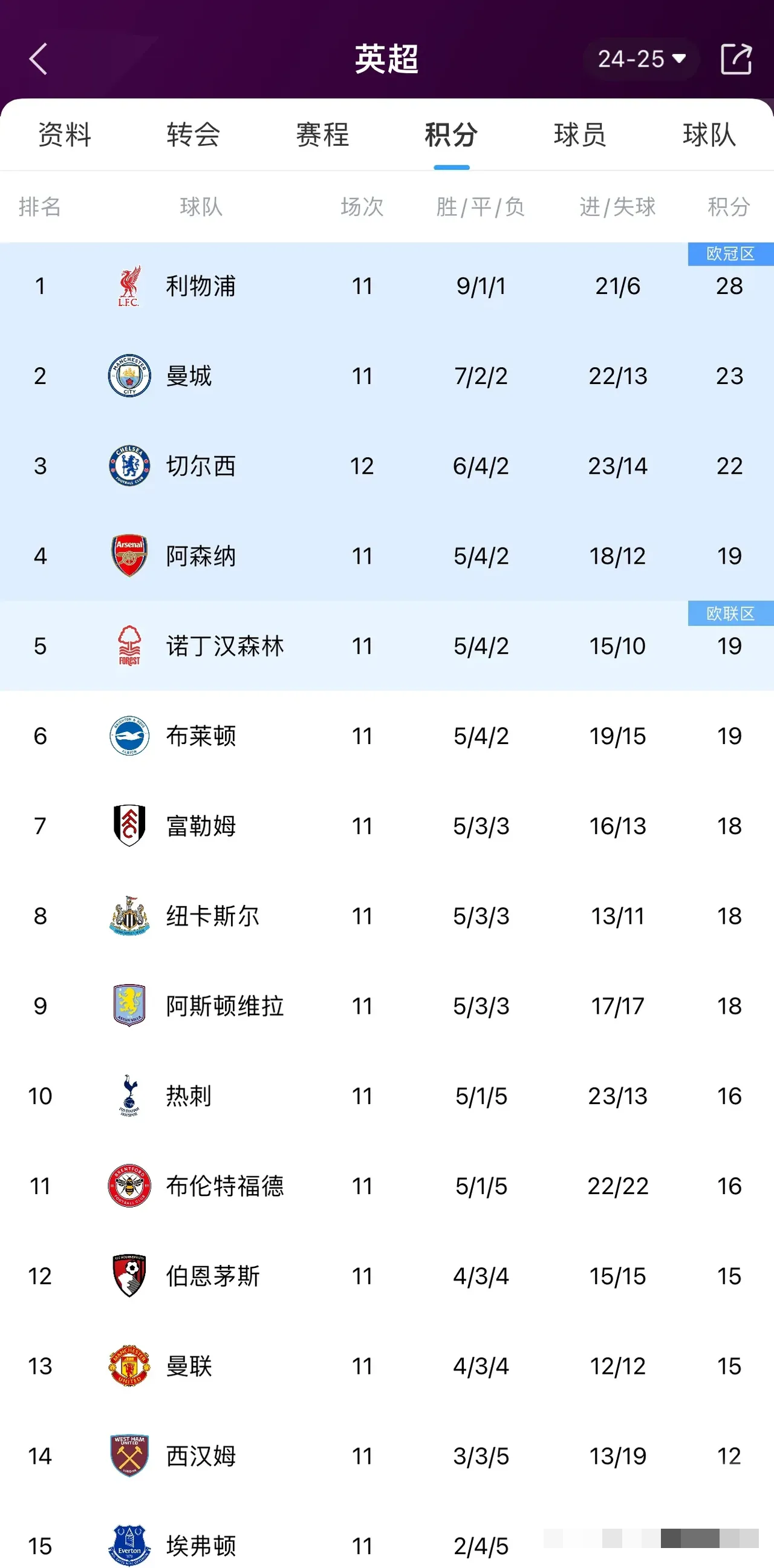Tap the Manchester United crest
The width and height of the screenshot is (774, 1568).
[129, 1366]
